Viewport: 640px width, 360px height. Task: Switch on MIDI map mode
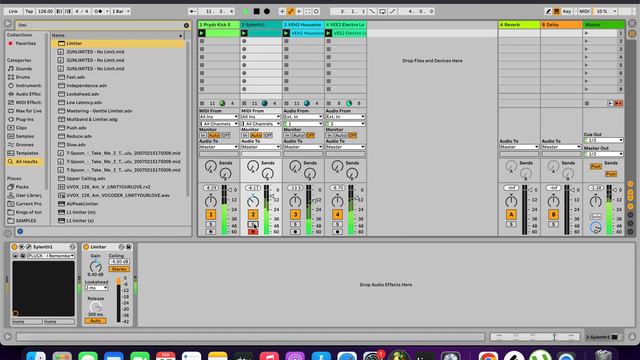[x=584, y=11]
